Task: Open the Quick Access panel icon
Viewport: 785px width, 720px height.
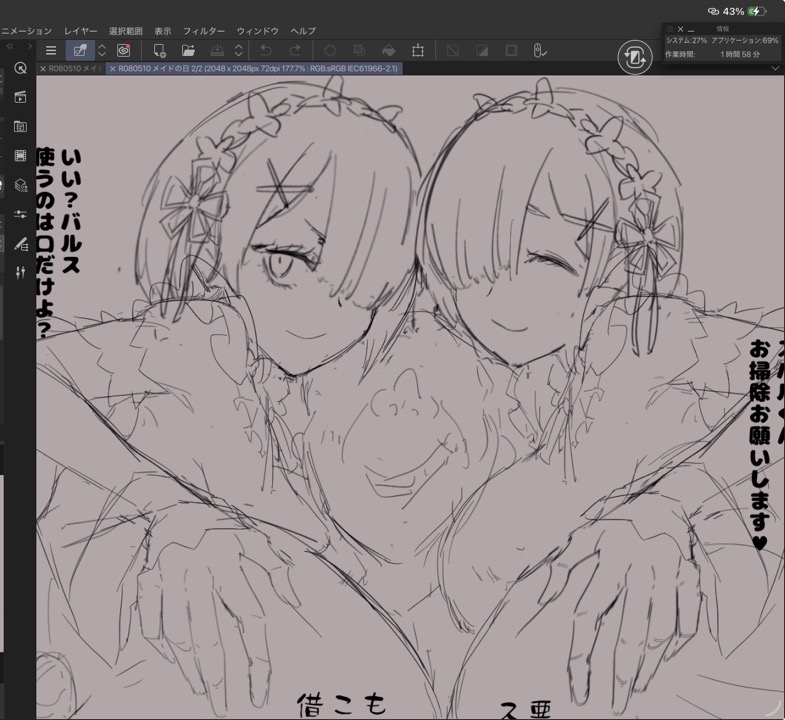Action: pyautogui.click(x=21, y=68)
